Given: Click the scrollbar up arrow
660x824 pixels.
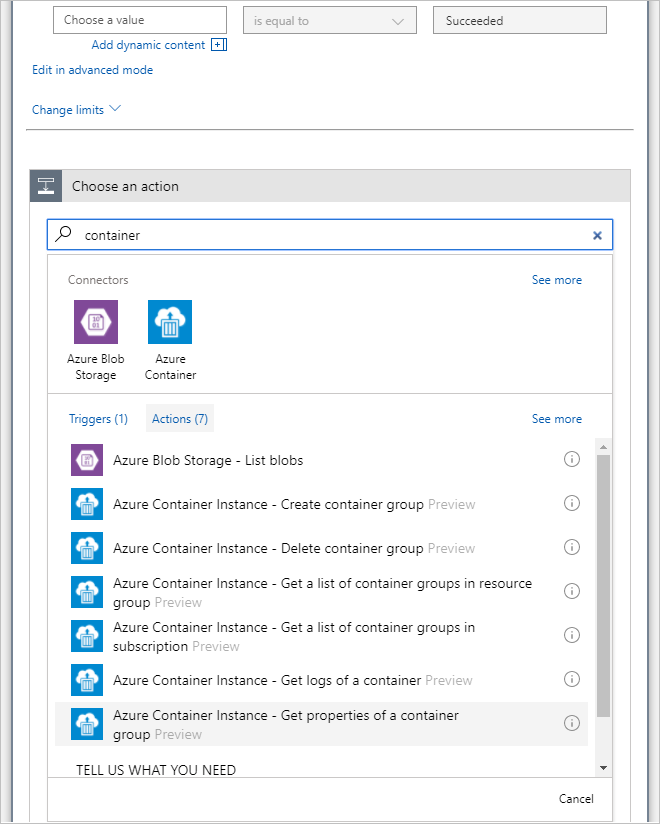Looking at the screenshot, I should [603, 447].
